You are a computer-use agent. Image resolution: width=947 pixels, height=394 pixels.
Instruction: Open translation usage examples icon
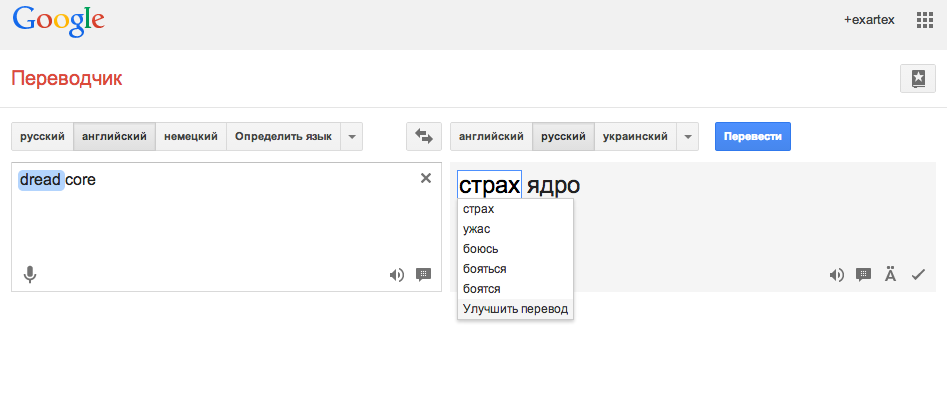(863, 275)
